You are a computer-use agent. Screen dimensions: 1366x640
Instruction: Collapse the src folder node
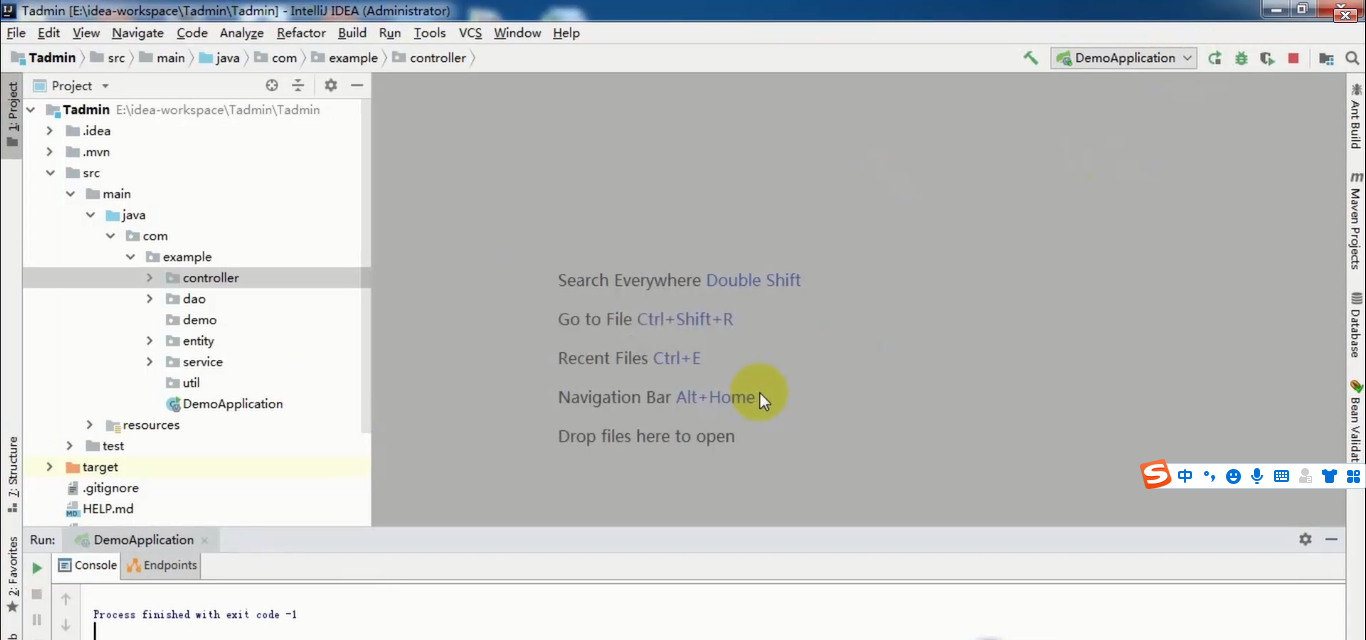tap(50, 173)
